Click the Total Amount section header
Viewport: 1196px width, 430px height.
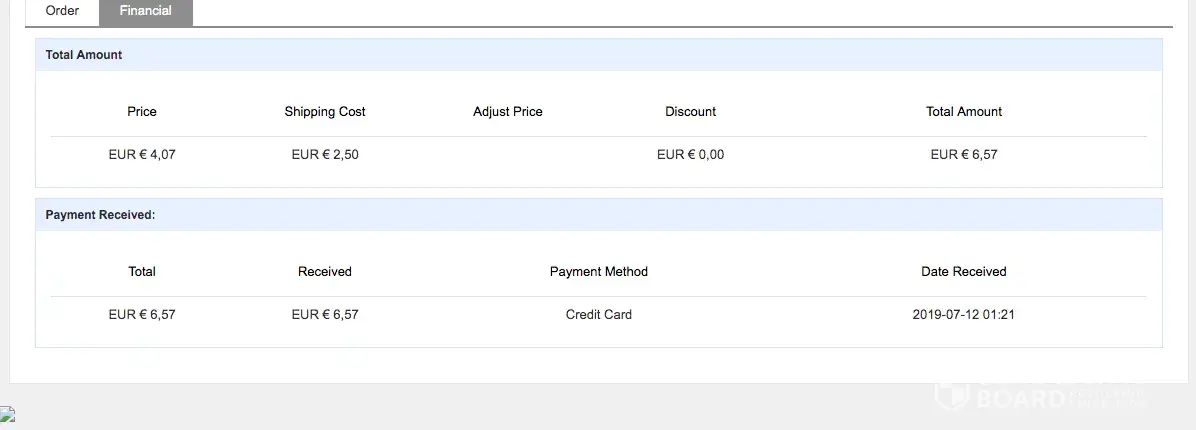coord(84,55)
